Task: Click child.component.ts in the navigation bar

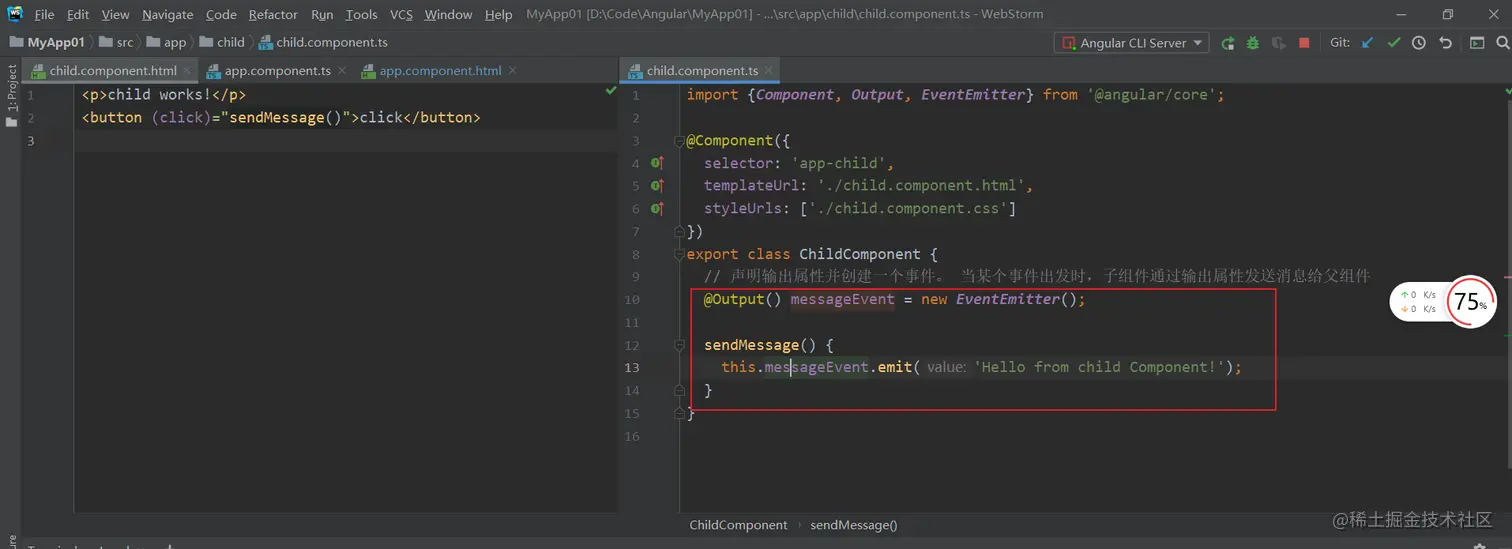Action: click(323, 43)
